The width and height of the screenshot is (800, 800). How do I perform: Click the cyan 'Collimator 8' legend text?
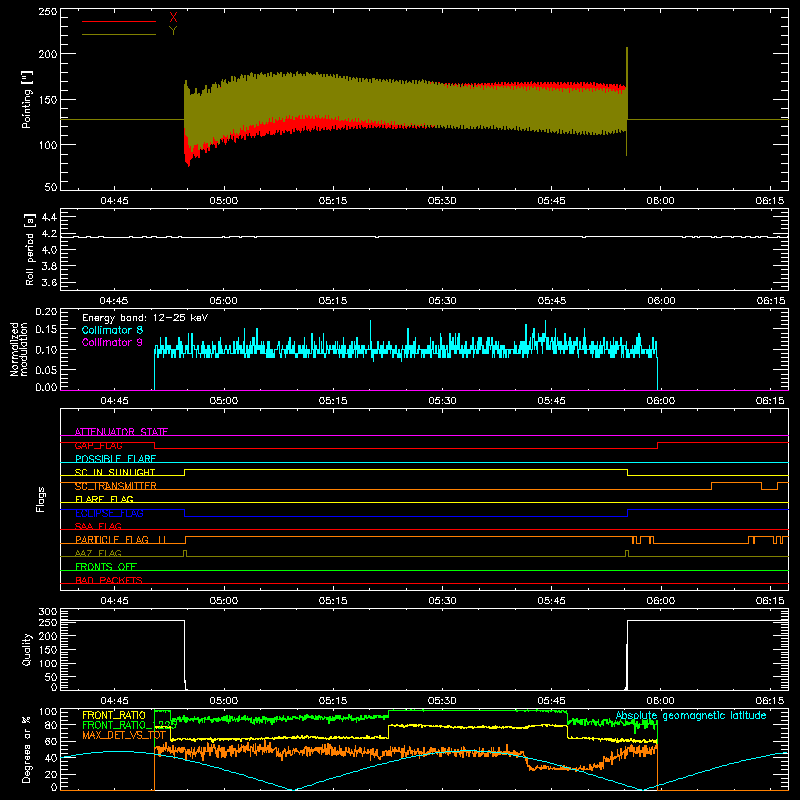coord(112,330)
